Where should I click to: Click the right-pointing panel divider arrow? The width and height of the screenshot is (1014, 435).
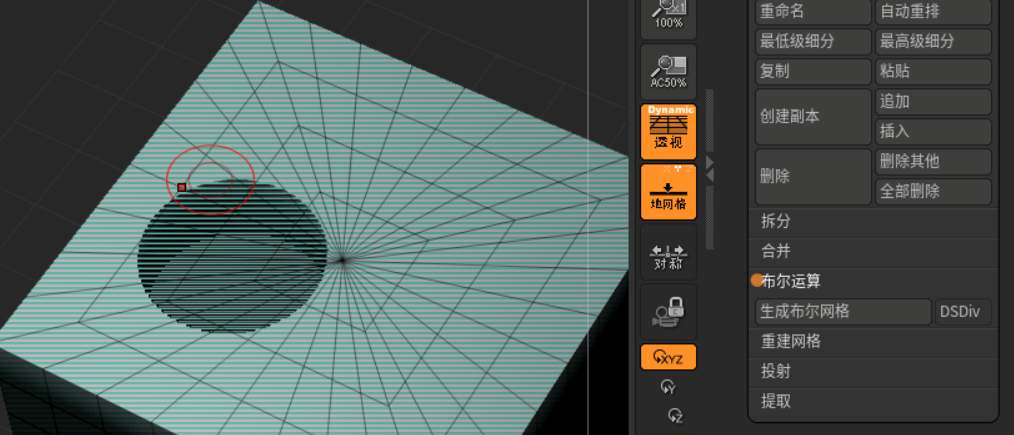(x=709, y=162)
